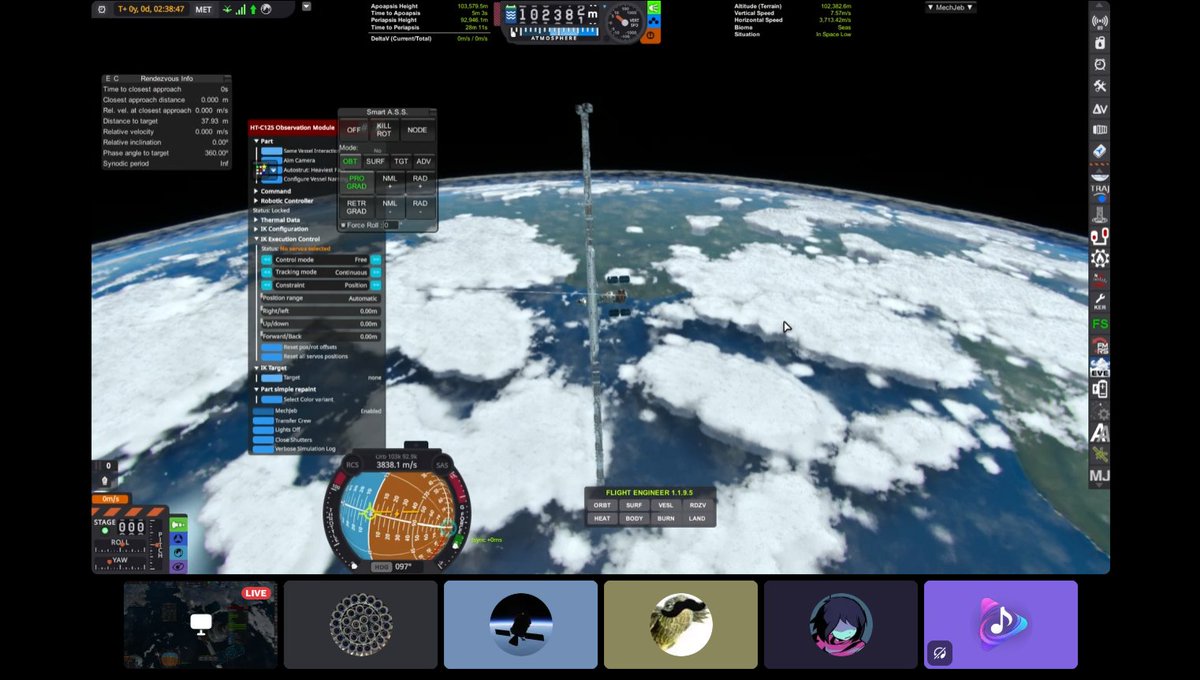Image resolution: width=1200 pixels, height=680 pixels.
Task: Collapse the IK Execution Control section
Action: tap(256, 239)
